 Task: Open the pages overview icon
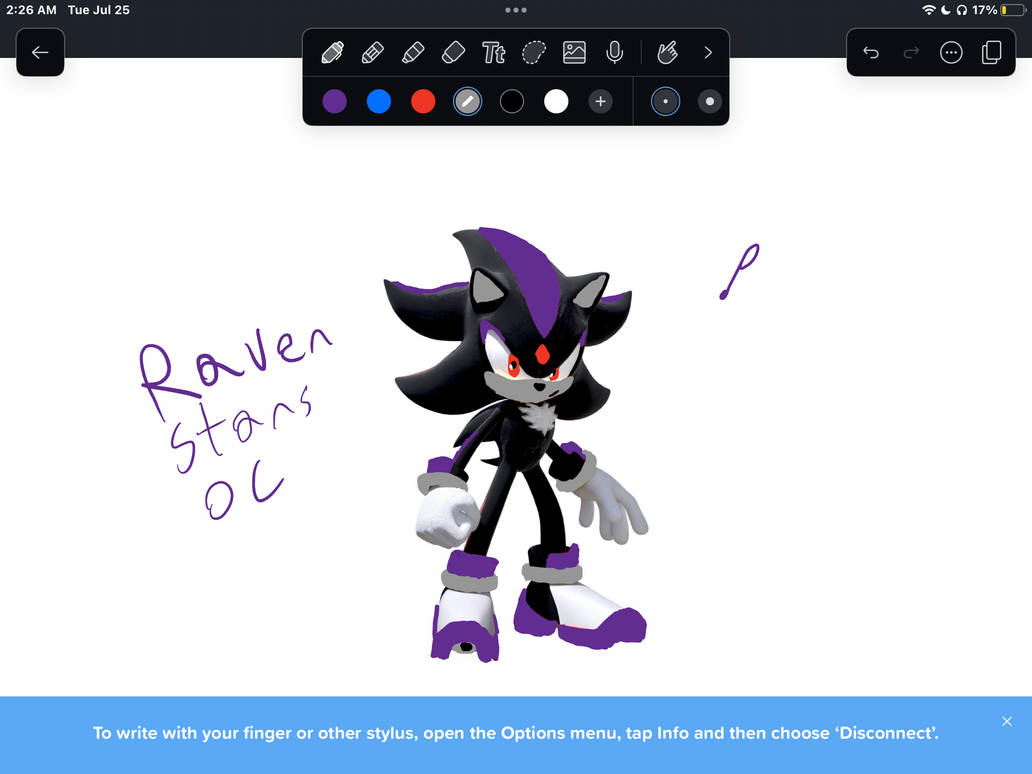coord(991,53)
